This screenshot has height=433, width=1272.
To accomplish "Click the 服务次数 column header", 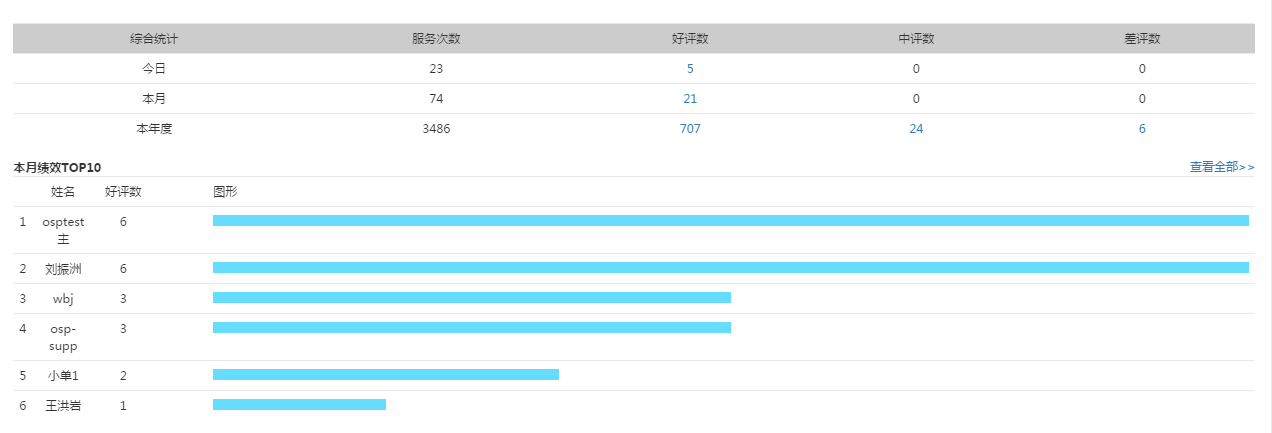I will (436, 39).
